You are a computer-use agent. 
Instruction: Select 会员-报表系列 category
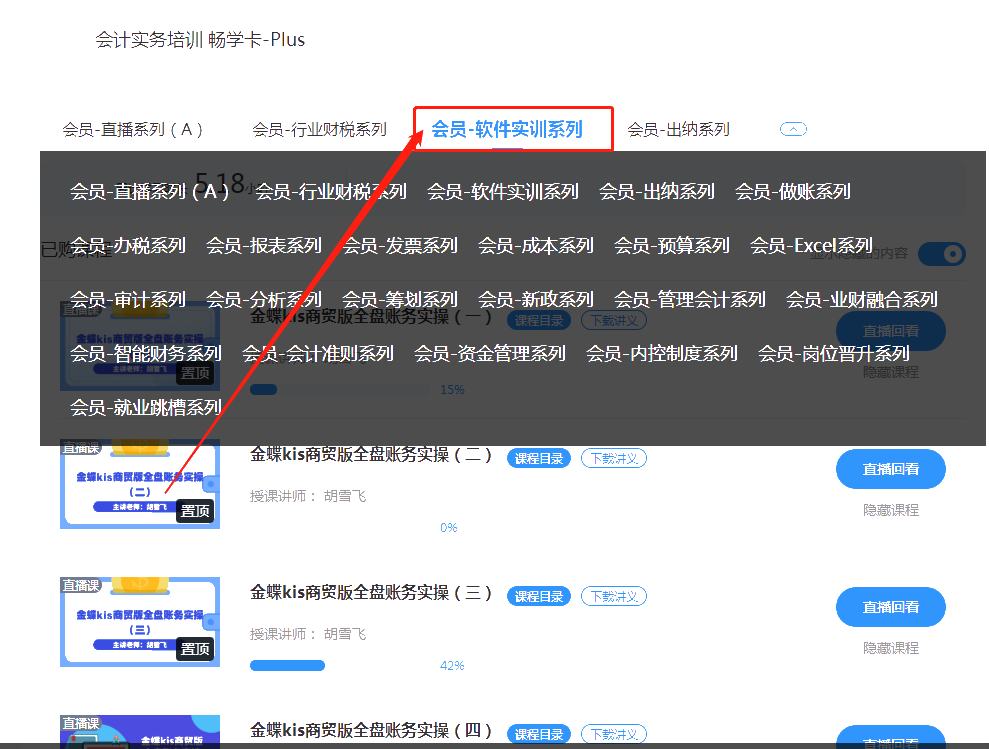click(264, 245)
